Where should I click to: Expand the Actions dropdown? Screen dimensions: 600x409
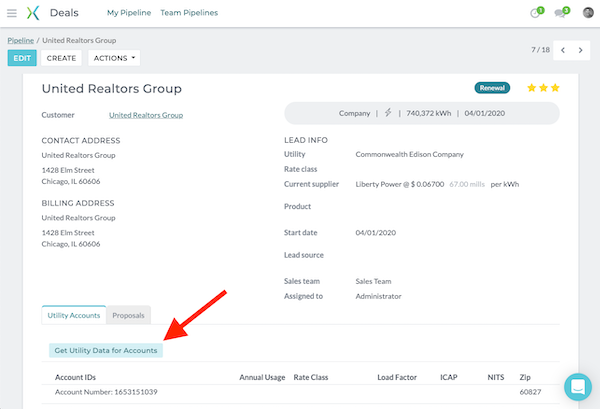click(114, 58)
